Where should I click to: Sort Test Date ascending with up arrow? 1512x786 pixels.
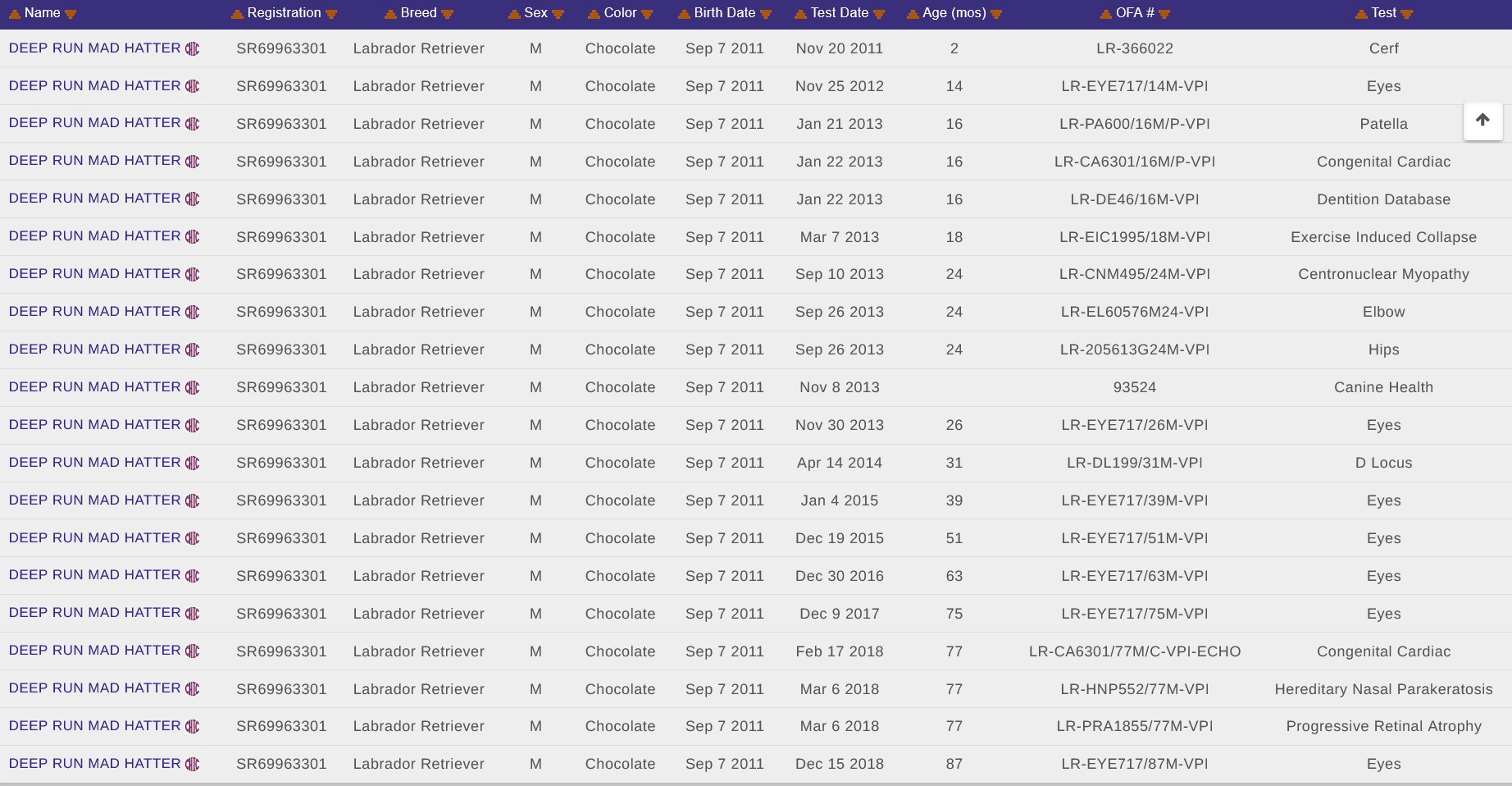tap(801, 14)
